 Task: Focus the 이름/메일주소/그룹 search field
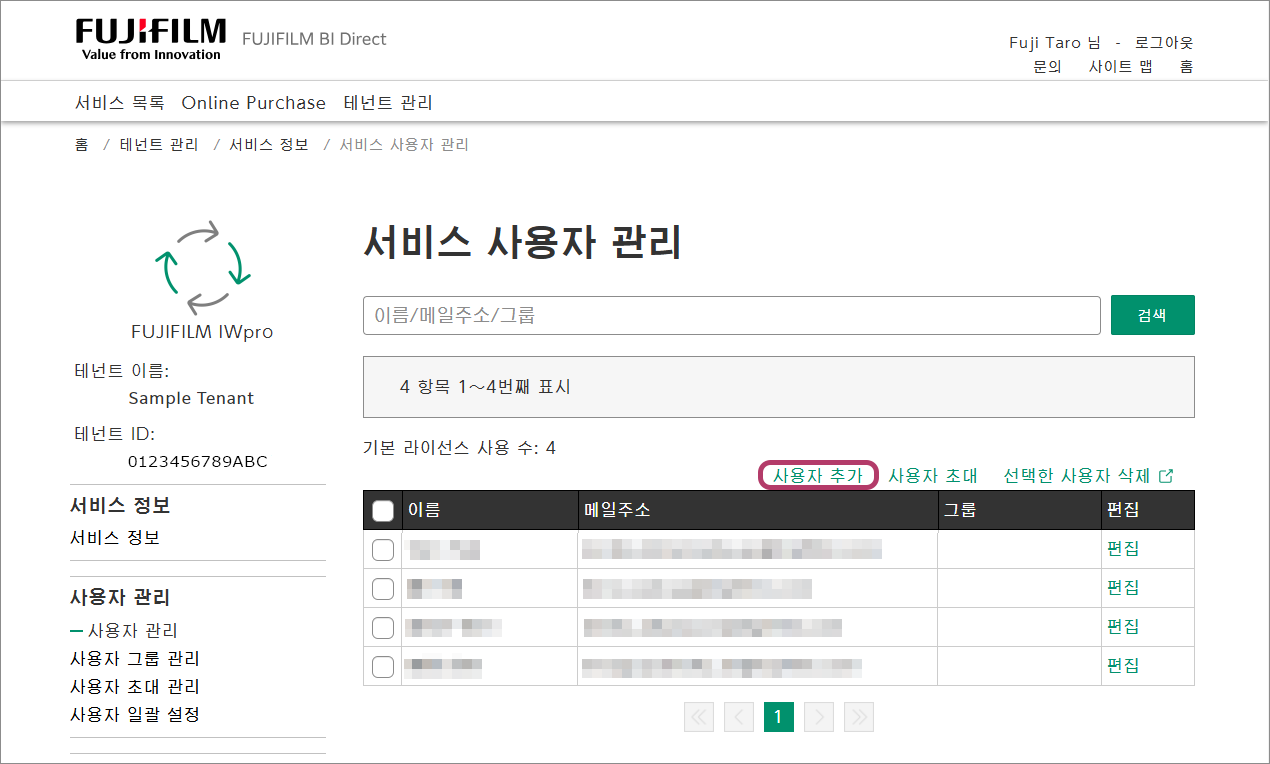pos(731,315)
